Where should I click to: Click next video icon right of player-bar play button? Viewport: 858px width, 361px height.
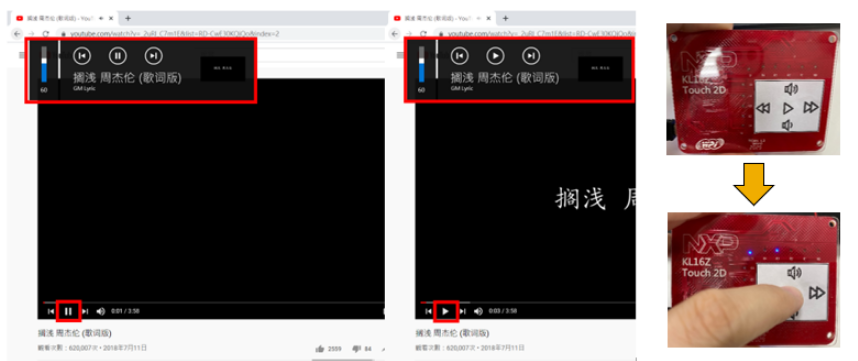coord(462,311)
